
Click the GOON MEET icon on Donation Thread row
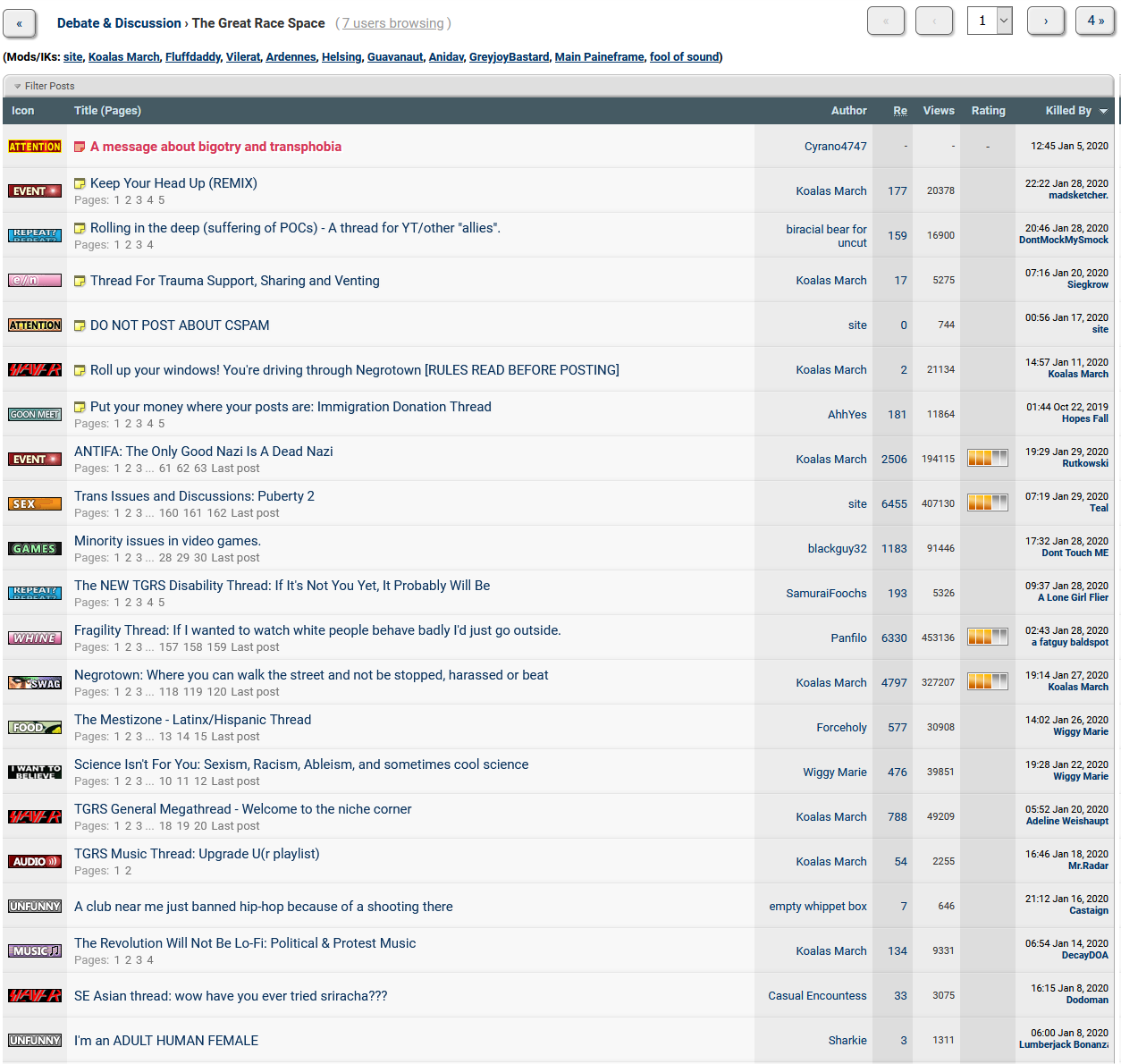click(x=35, y=415)
